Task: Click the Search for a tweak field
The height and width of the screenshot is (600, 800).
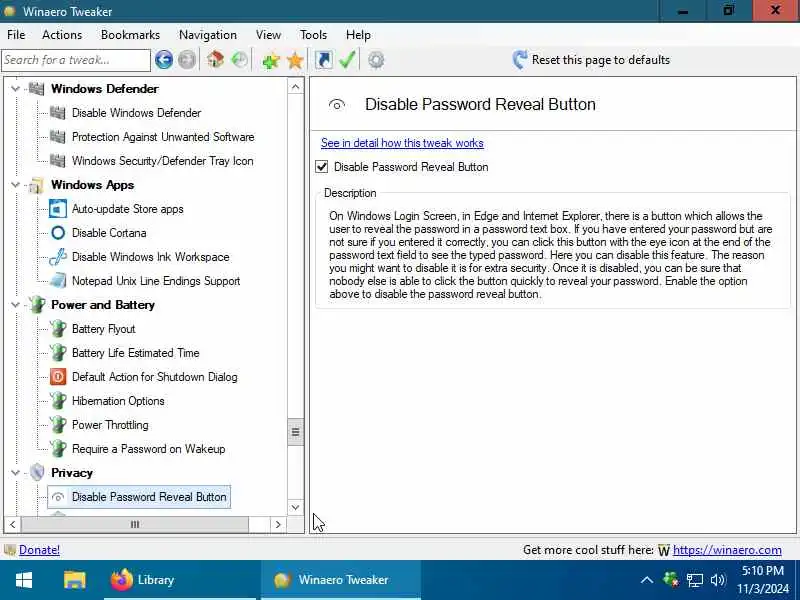Action: pyautogui.click(x=76, y=60)
